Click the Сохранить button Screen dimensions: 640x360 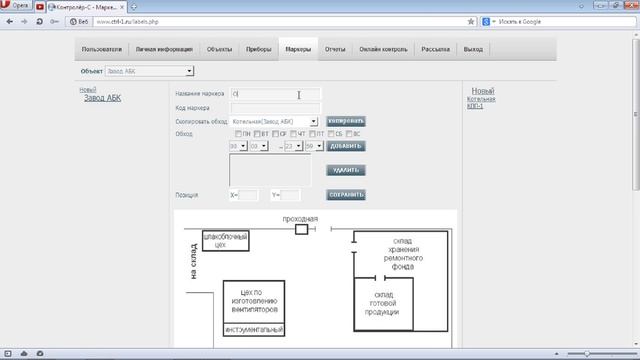coord(346,195)
